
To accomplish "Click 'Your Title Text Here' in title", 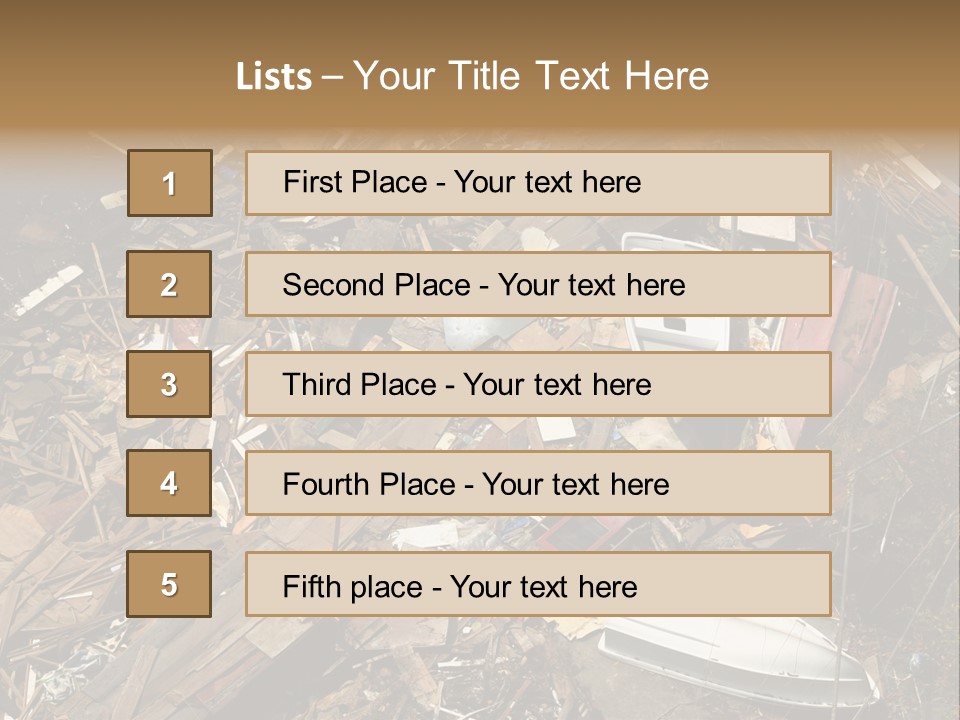I will [531, 76].
